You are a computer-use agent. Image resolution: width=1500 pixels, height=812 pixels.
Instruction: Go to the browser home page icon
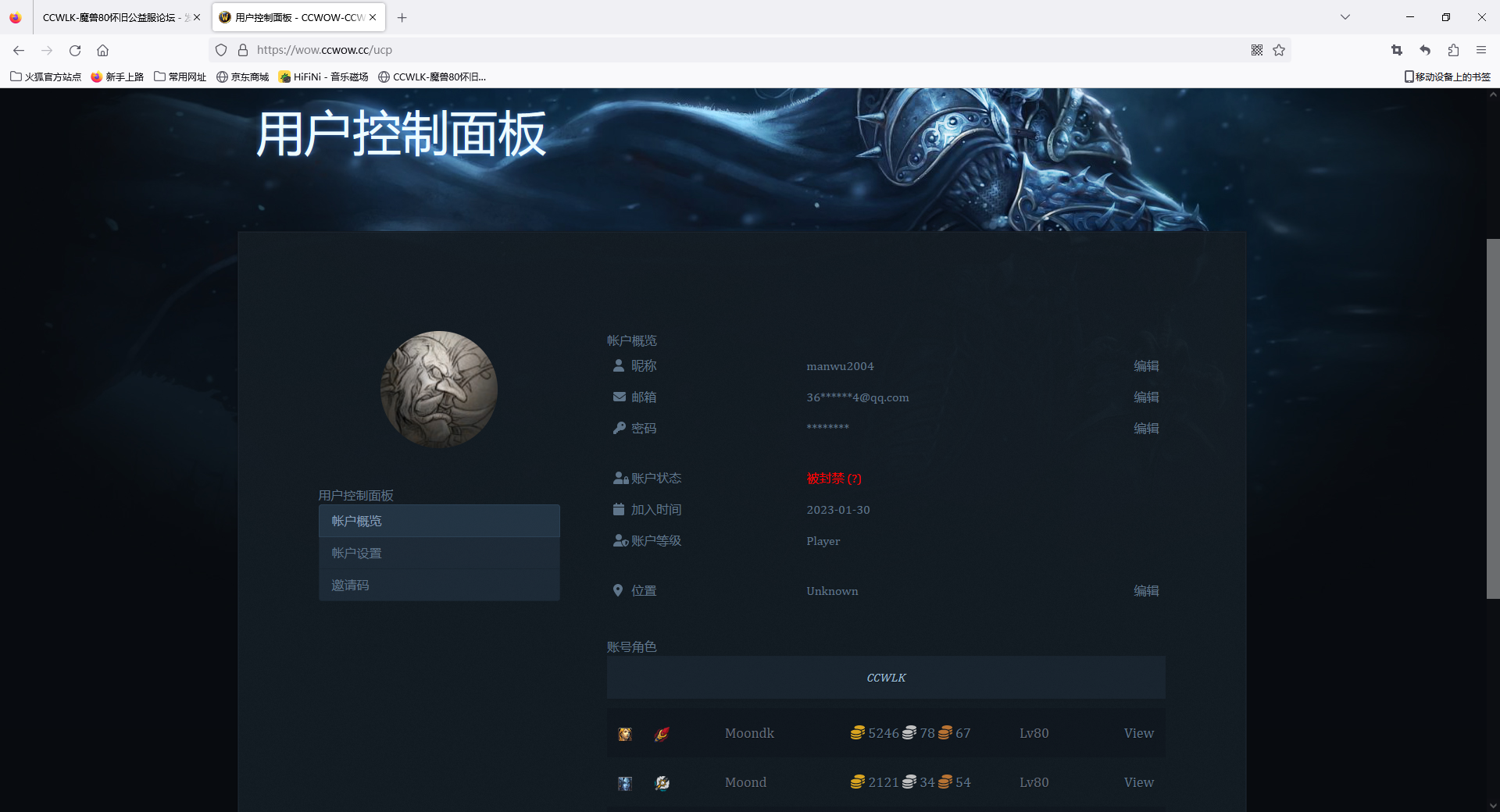point(102,50)
